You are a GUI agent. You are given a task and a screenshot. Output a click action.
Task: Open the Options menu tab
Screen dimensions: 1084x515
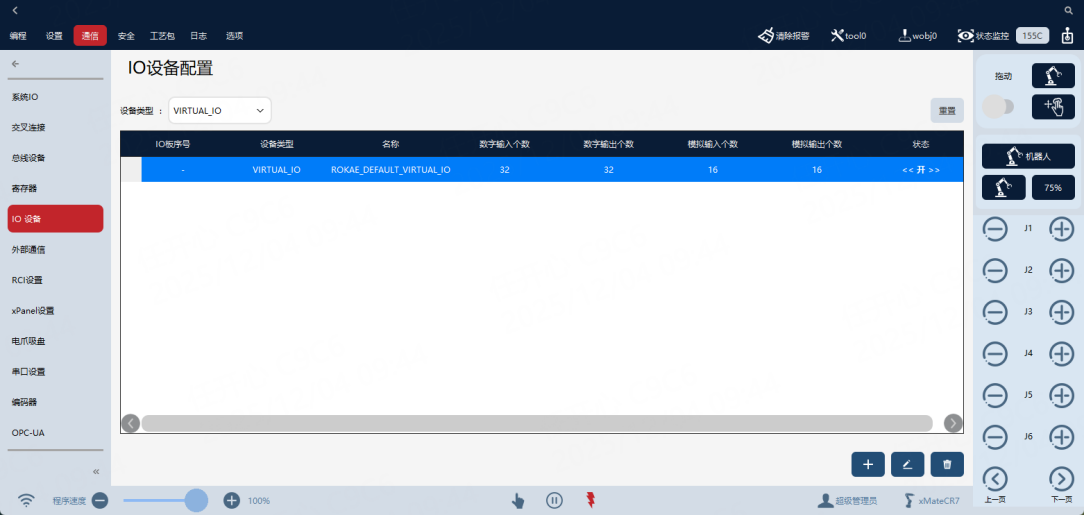point(234,36)
